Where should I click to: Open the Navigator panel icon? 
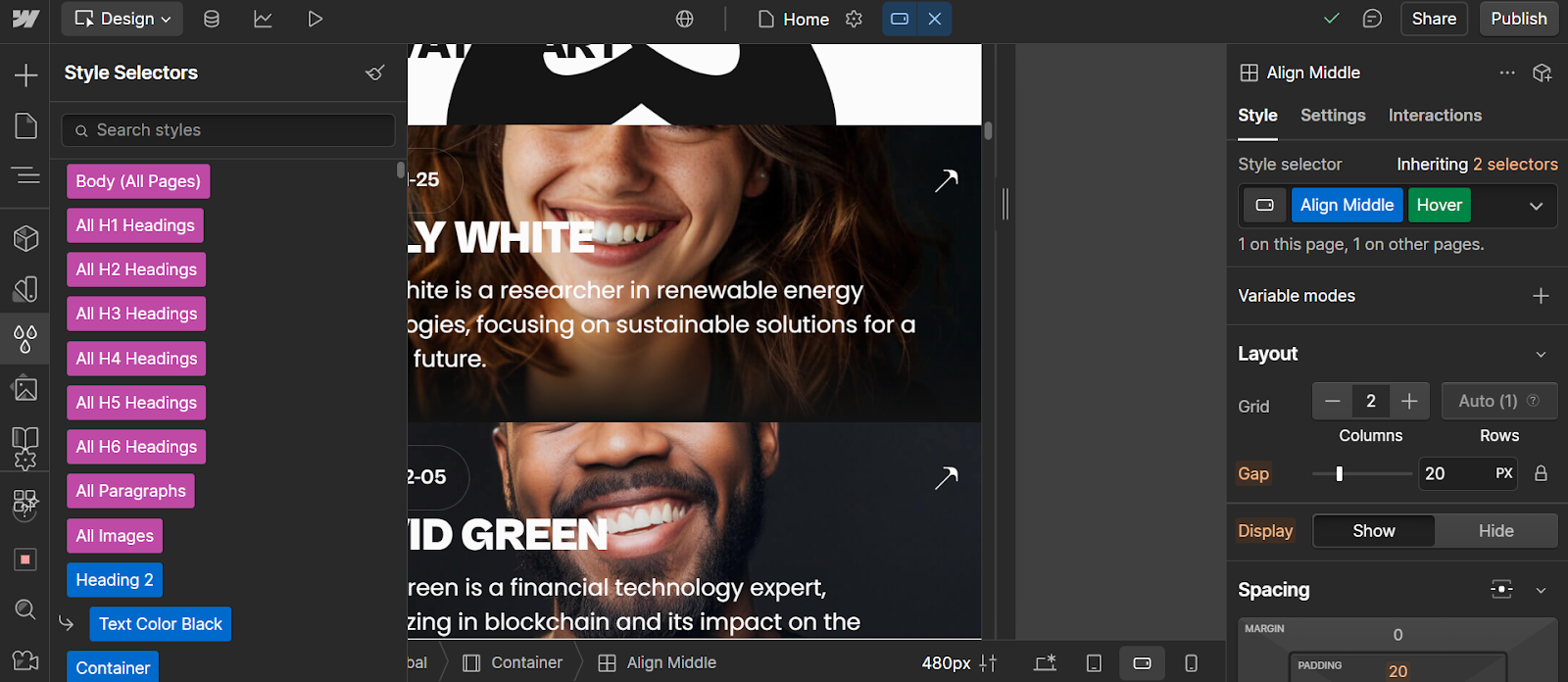[25, 175]
